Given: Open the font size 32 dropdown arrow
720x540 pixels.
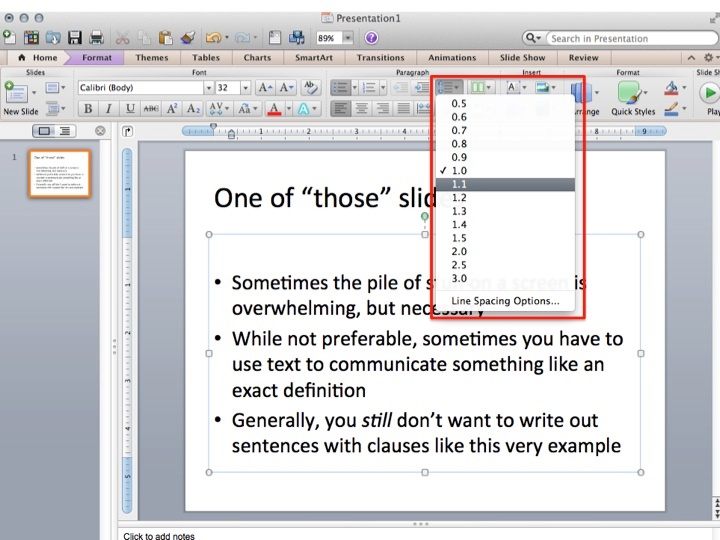Looking at the screenshot, I should tap(246, 88).
